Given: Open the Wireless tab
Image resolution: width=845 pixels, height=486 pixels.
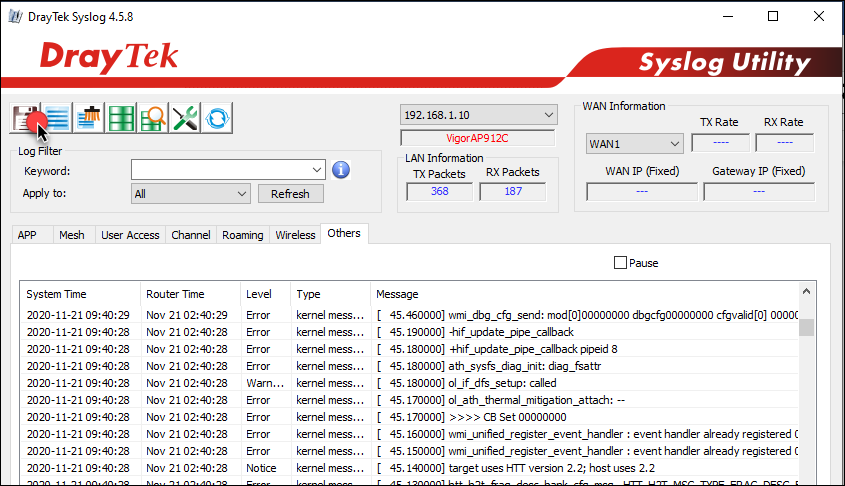Looking at the screenshot, I should 295,235.
